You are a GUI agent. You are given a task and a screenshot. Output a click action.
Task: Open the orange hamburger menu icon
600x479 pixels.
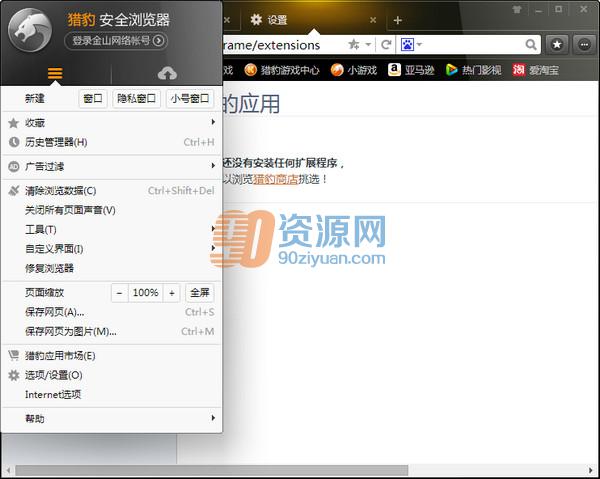coord(55,73)
